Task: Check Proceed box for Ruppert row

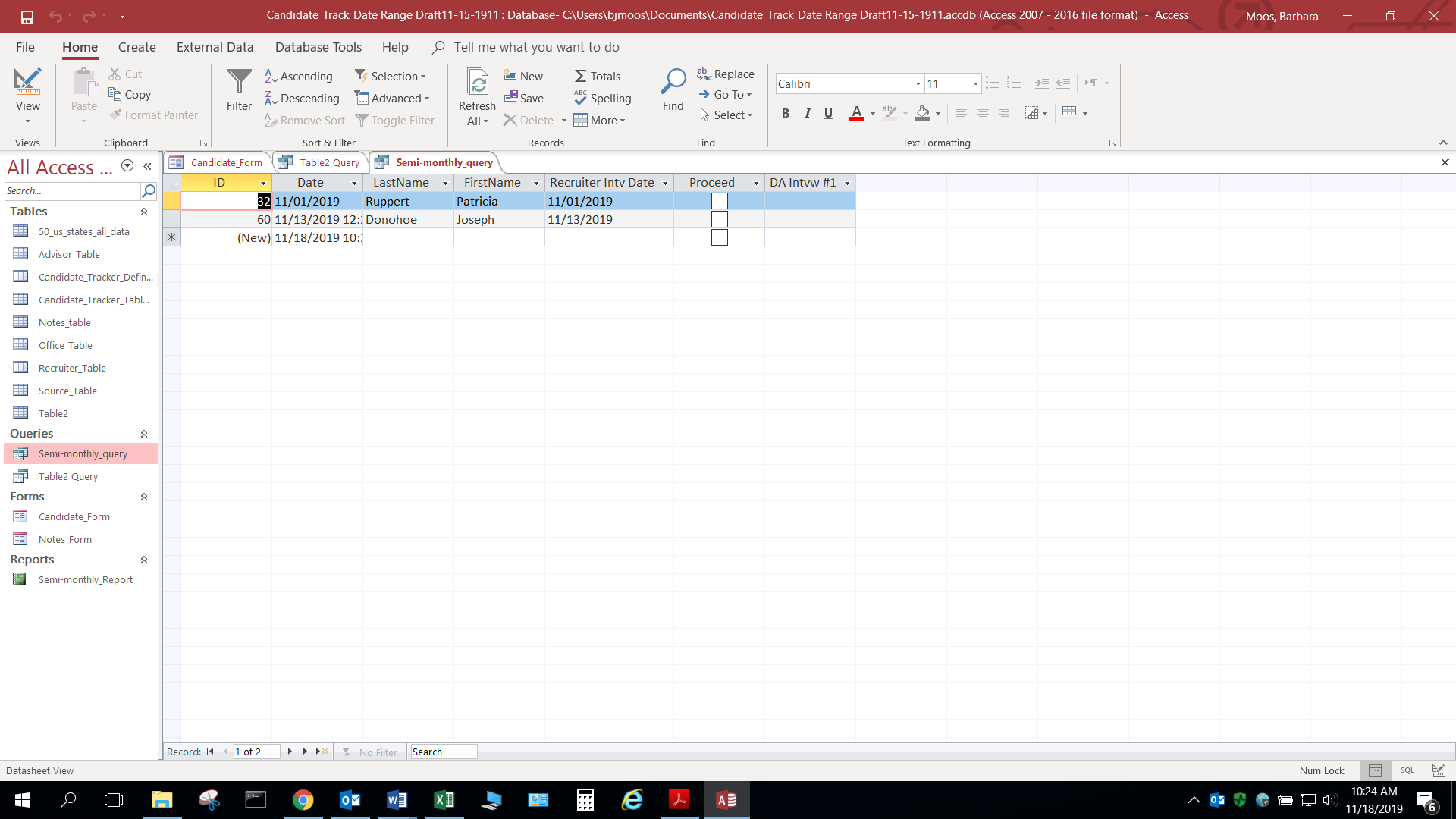Action: click(719, 201)
